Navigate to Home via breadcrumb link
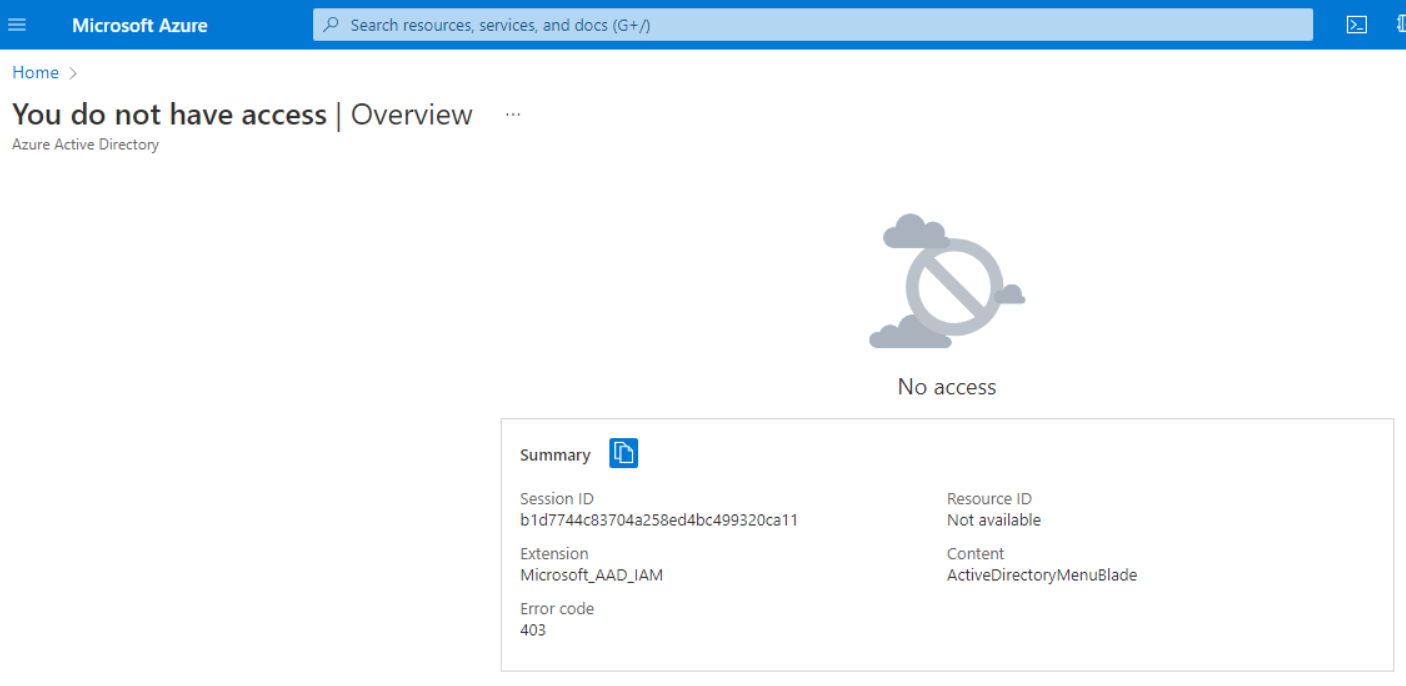 pos(35,72)
